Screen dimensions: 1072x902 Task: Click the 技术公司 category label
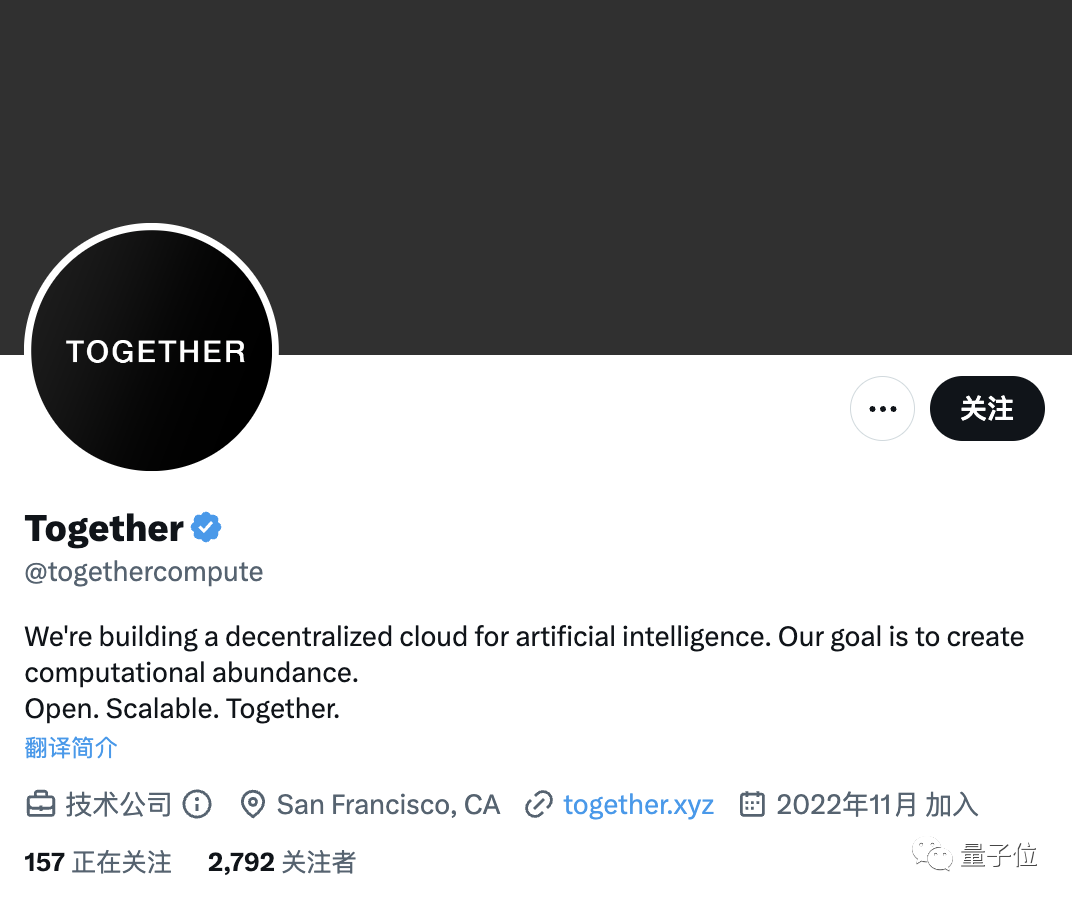click(x=119, y=804)
